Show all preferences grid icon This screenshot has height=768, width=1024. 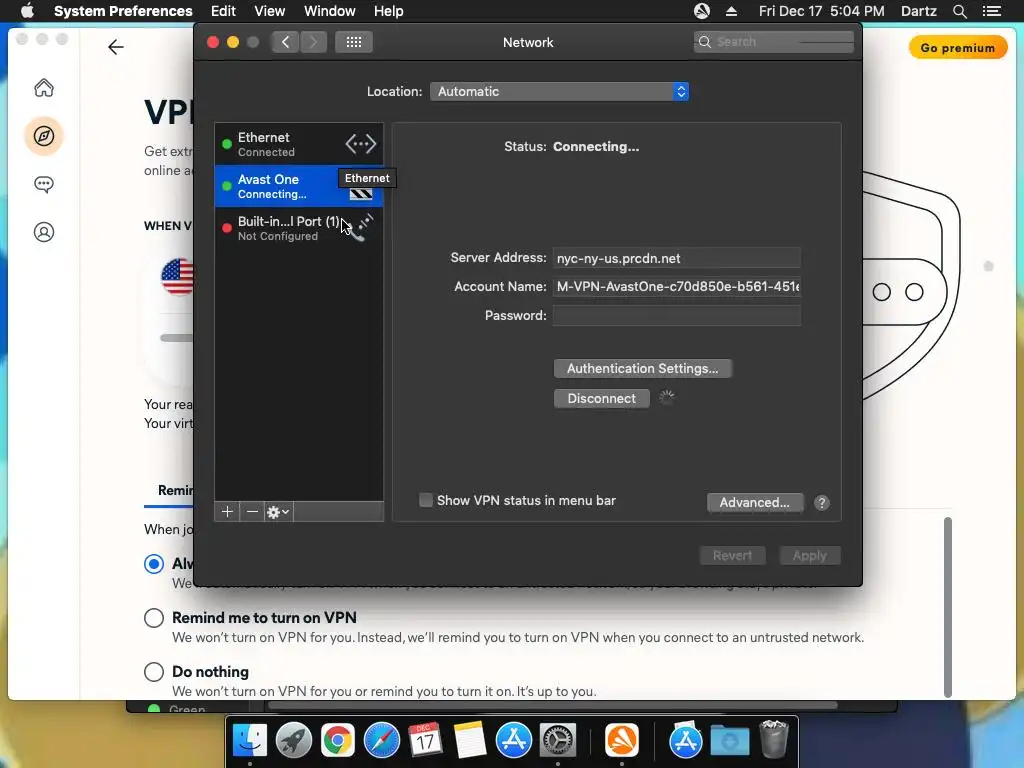(x=354, y=42)
